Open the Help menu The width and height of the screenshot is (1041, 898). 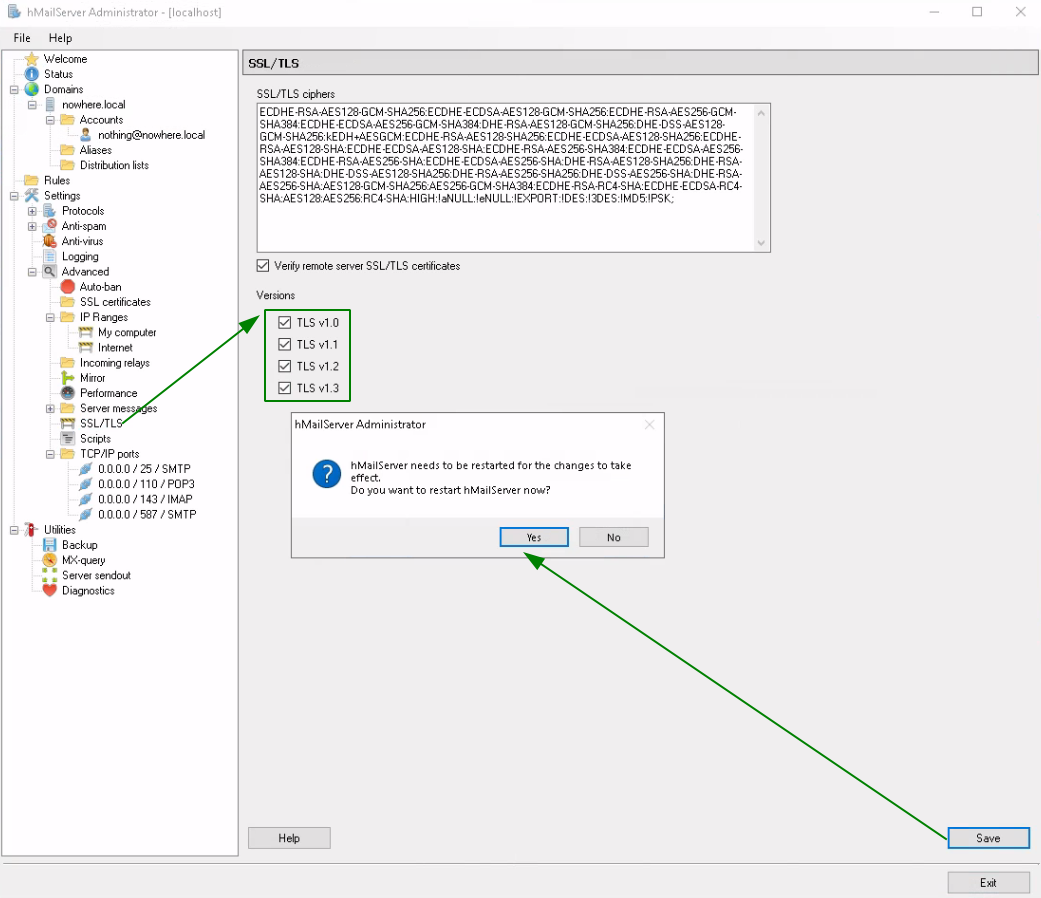point(60,38)
